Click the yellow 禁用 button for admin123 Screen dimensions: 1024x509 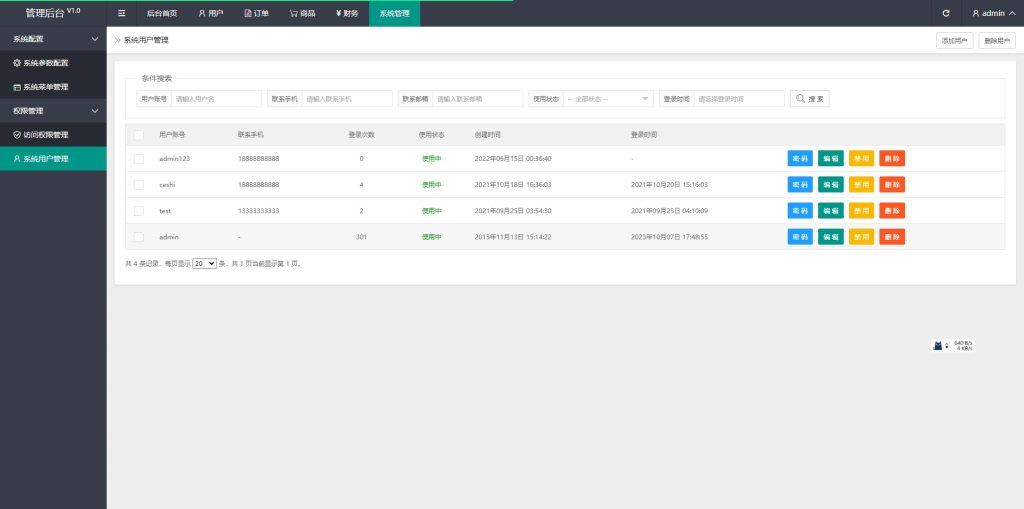861,159
